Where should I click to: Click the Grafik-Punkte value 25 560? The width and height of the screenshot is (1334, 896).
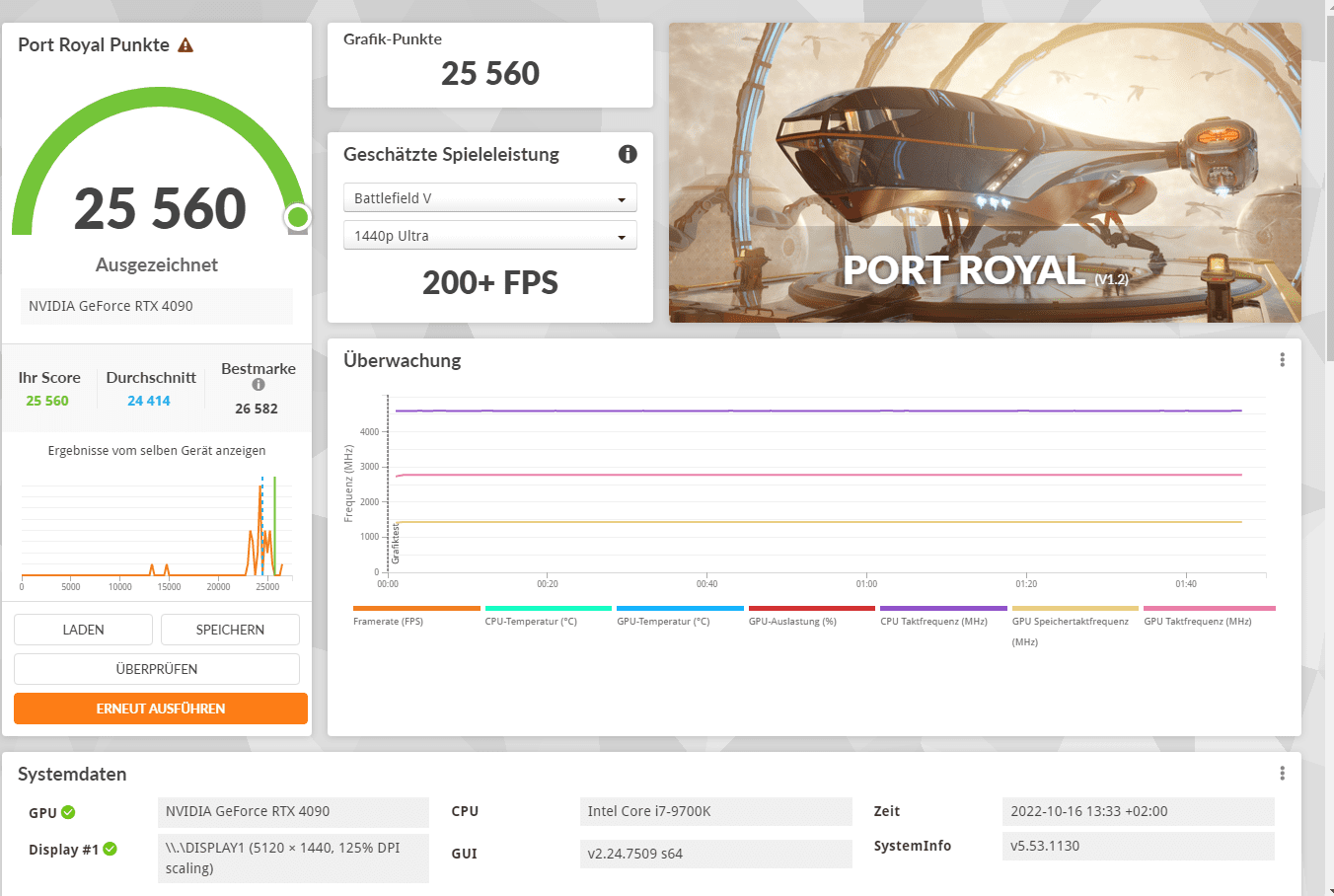[x=490, y=74]
